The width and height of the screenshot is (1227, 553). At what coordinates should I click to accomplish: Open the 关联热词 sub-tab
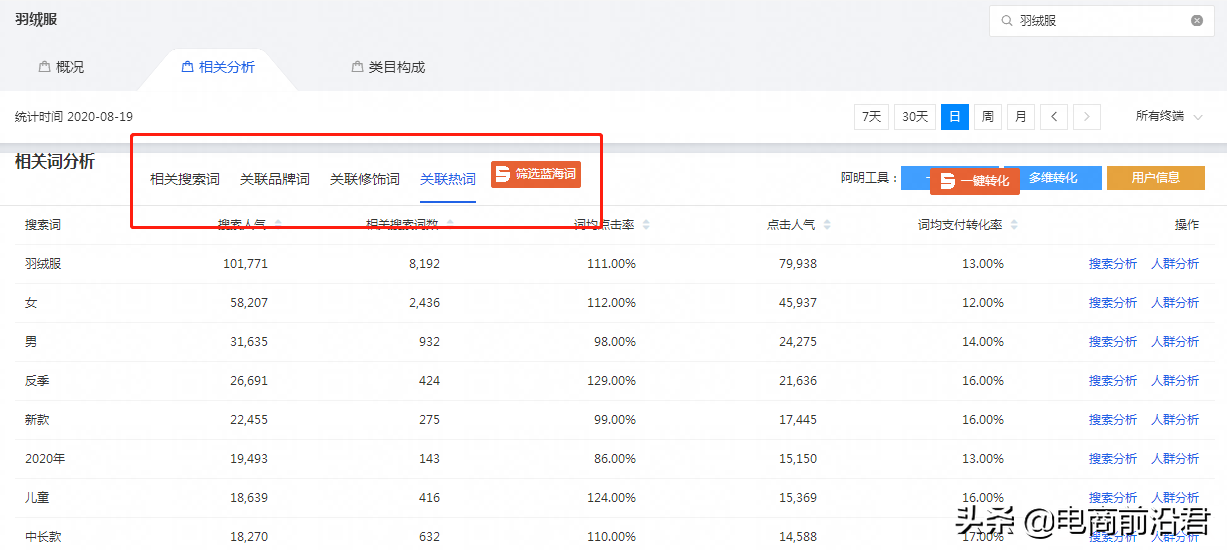pos(448,180)
